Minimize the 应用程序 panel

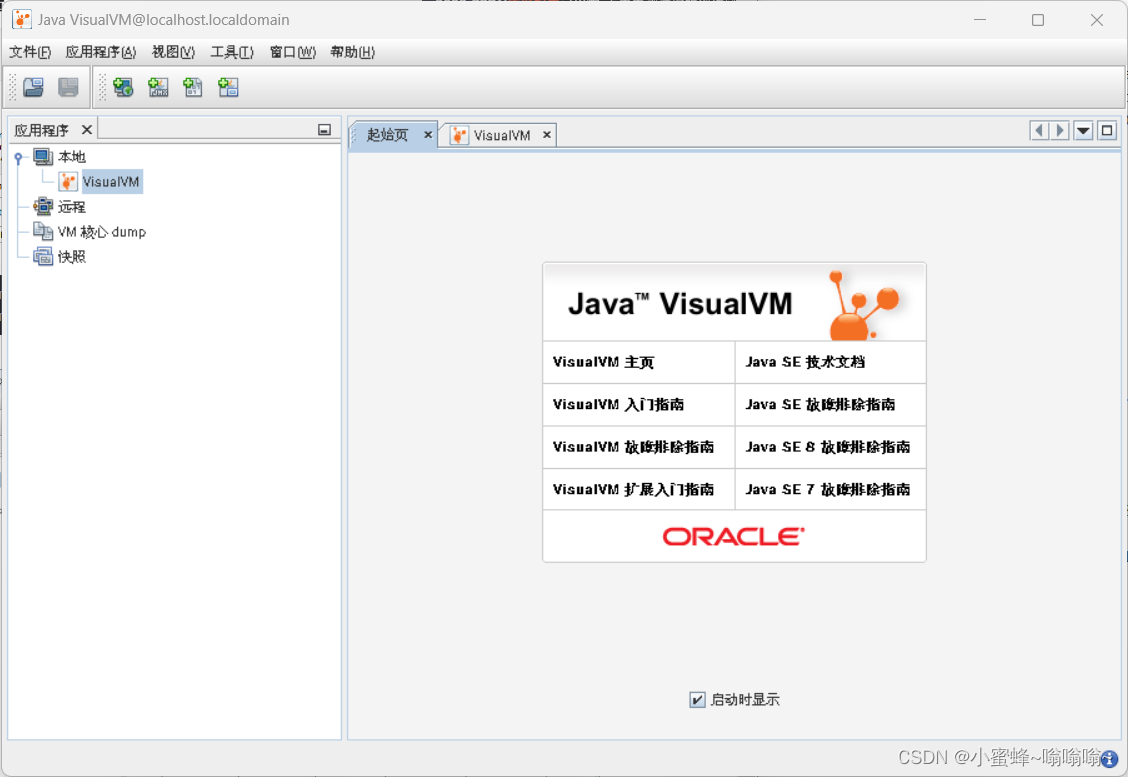click(324, 130)
